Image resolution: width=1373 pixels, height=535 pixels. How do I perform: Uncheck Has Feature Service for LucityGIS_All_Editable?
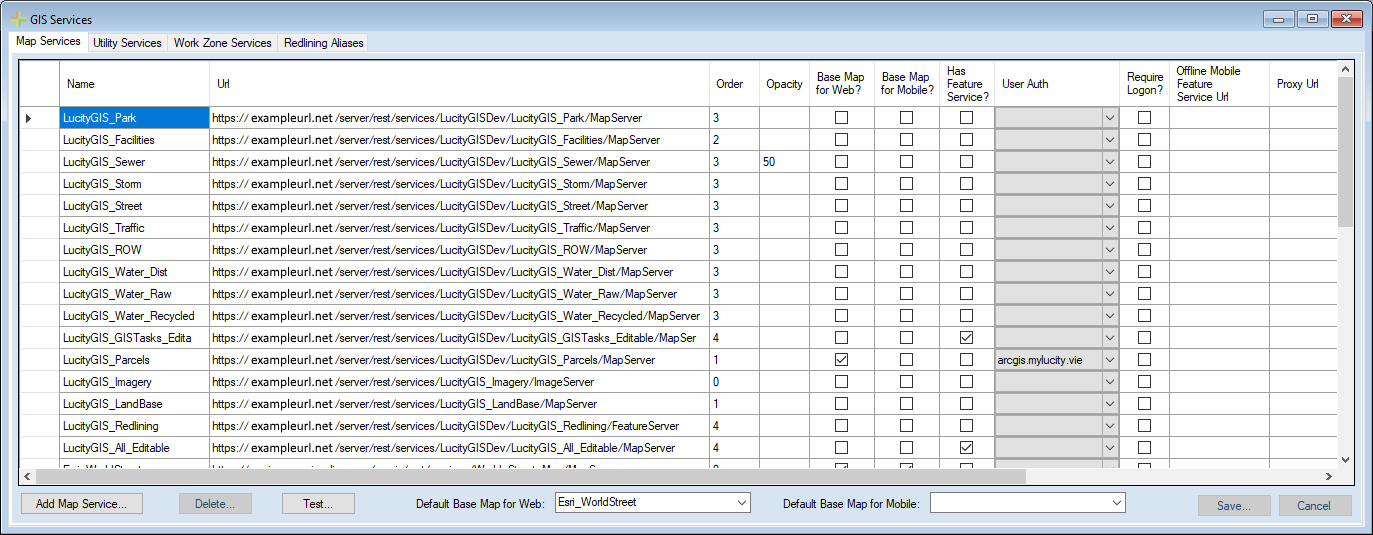966,448
